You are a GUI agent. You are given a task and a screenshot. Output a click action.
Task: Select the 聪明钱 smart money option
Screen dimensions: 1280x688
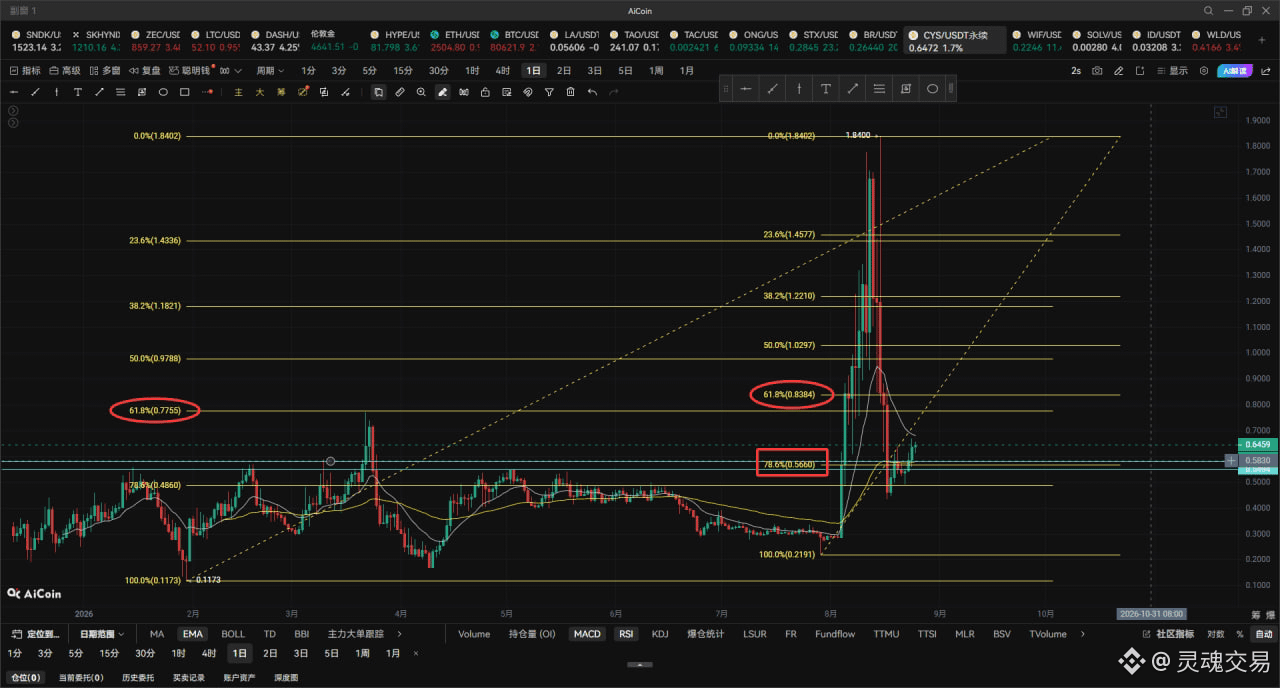pyautogui.click(x=191, y=71)
